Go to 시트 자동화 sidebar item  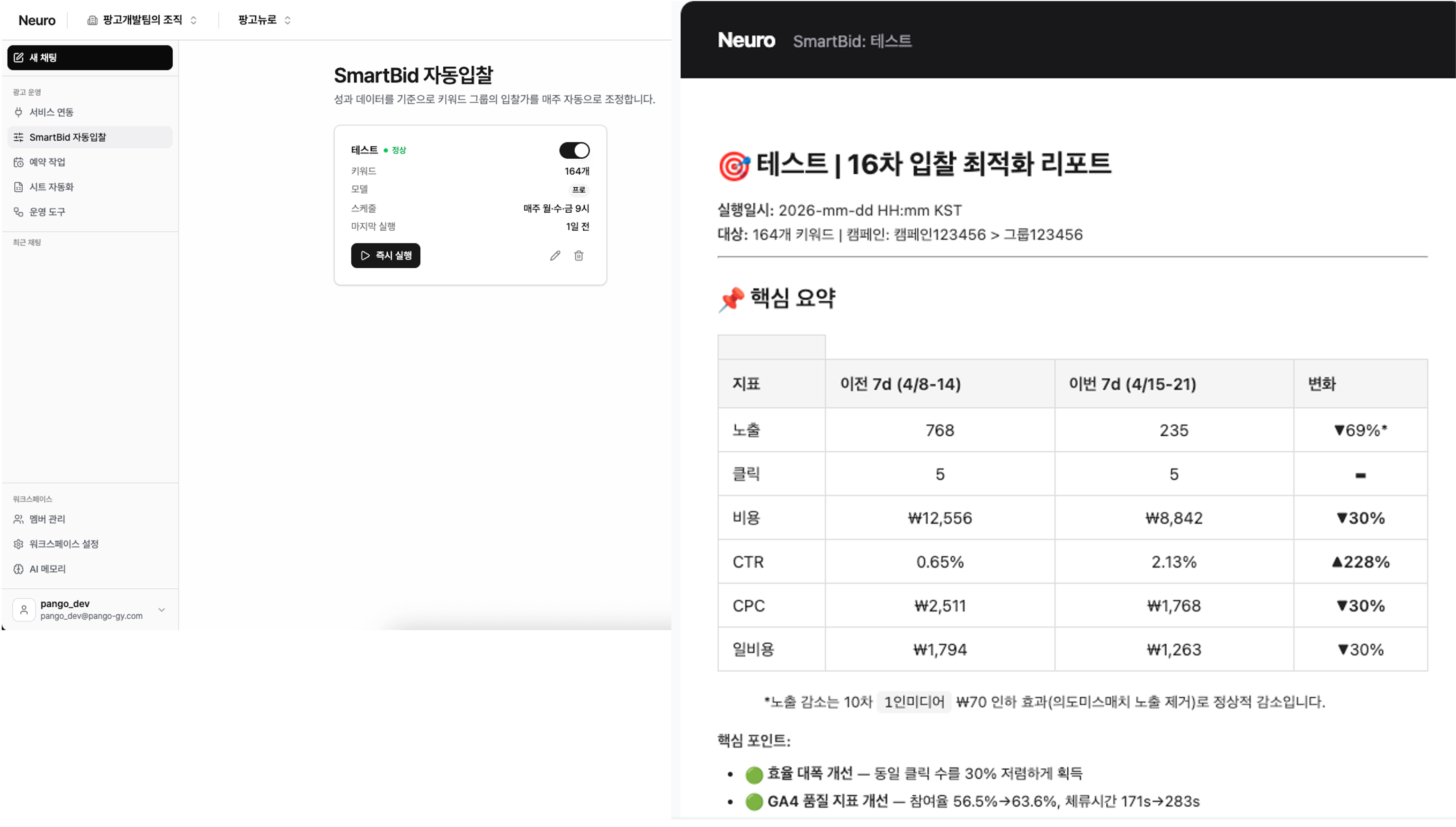coord(89,187)
